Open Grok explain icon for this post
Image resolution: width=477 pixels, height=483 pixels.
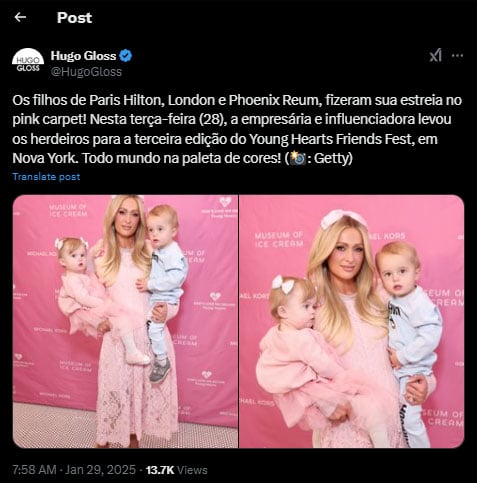[x=435, y=56]
